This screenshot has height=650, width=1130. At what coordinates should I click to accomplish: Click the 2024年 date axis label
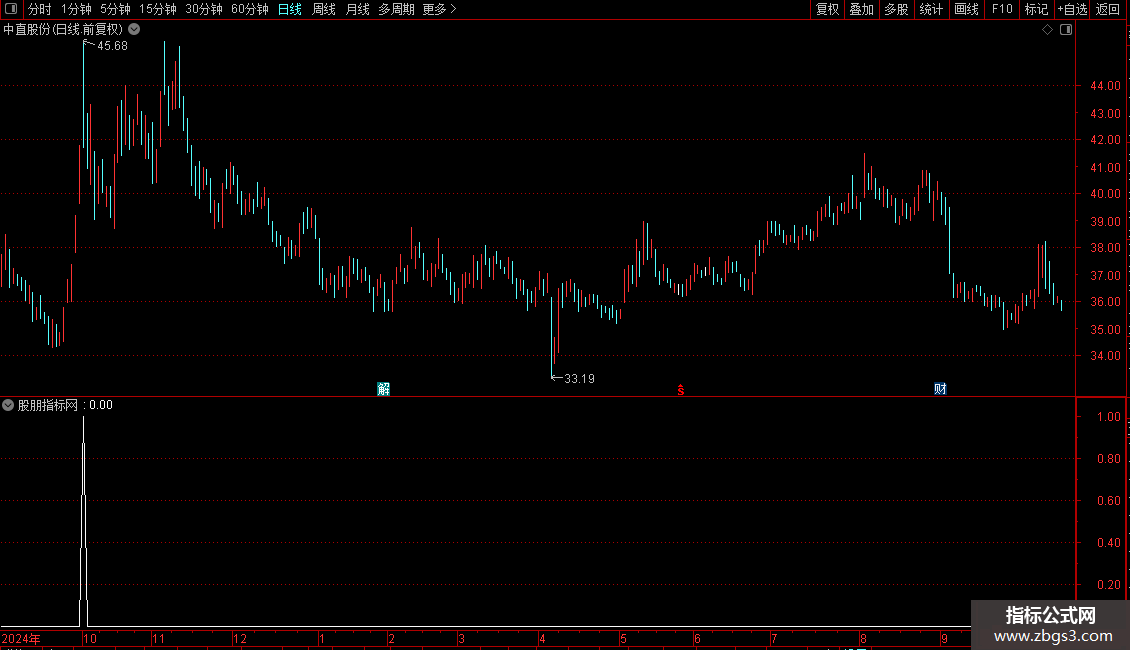coord(21,638)
